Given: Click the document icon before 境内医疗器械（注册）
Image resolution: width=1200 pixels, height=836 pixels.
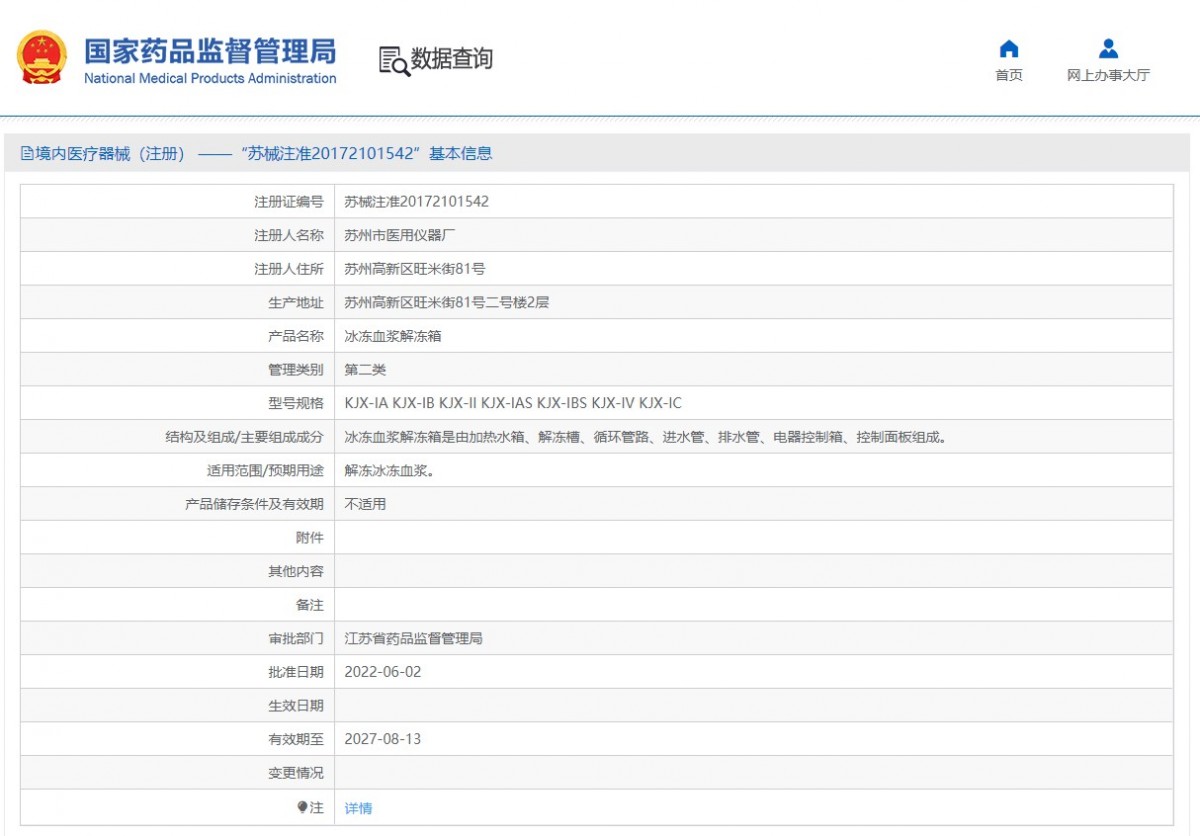Looking at the screenshot, I should coord(31,153).
